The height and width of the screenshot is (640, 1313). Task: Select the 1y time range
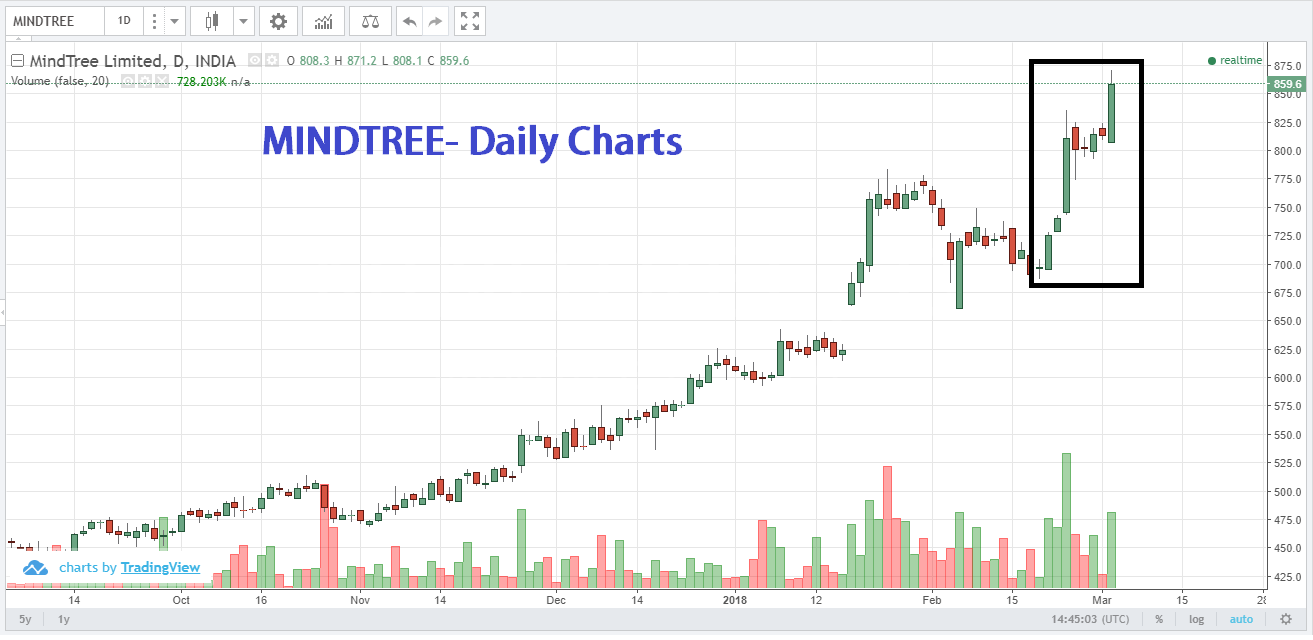(64, 619)
